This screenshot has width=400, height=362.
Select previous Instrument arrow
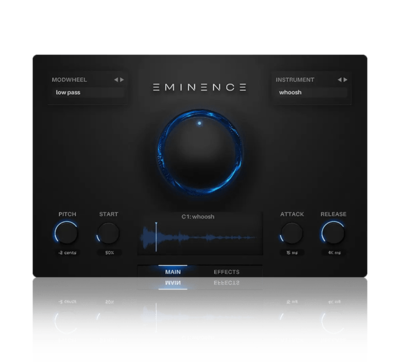tap(340, 80)
